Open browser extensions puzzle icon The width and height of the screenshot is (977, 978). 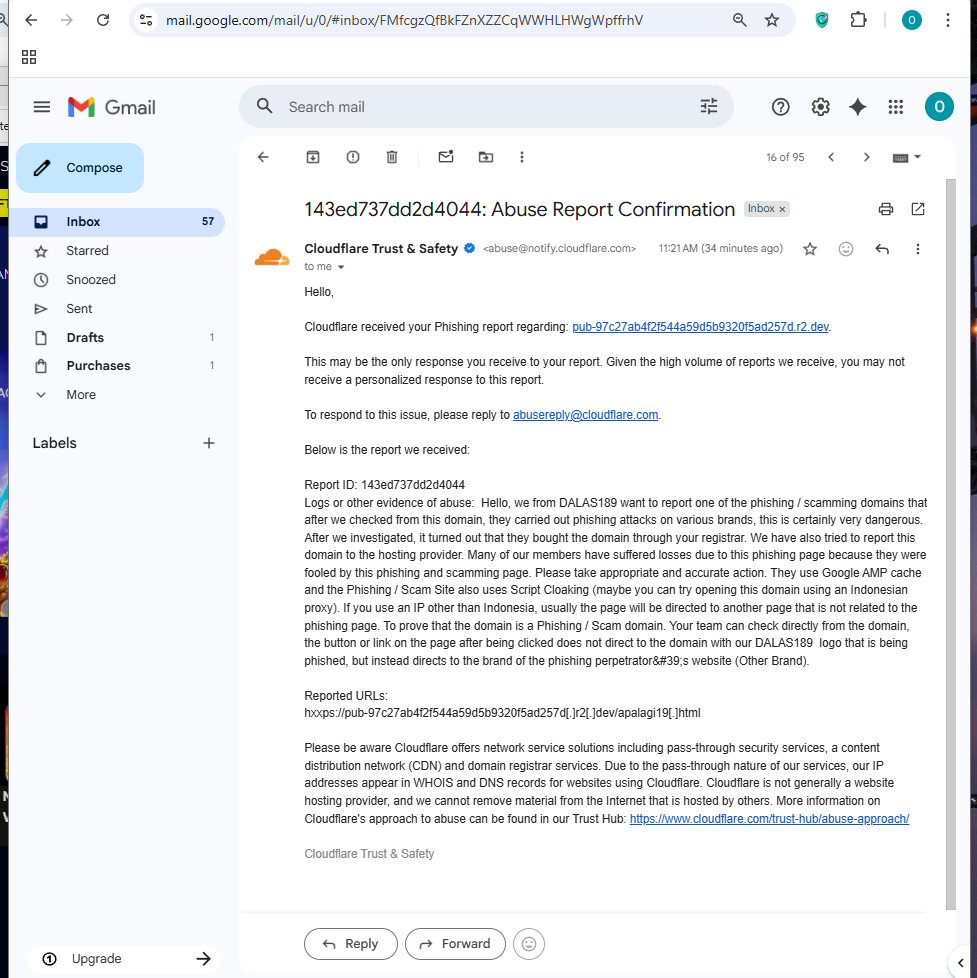pos(858,20)
